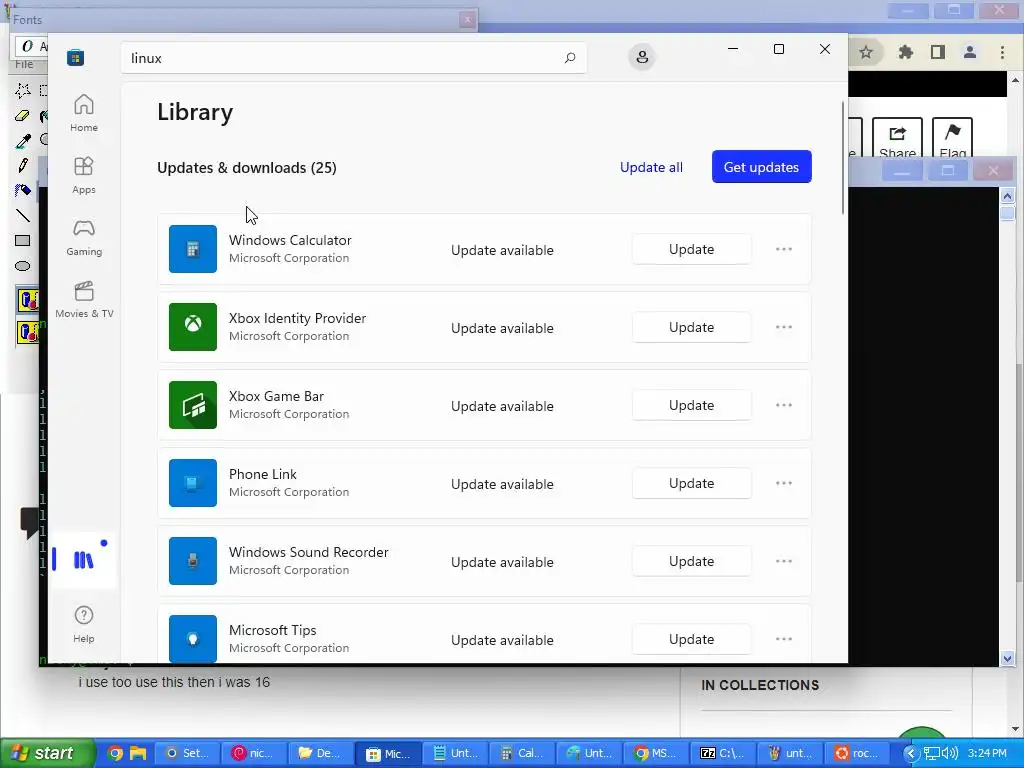Open more options for Xbox Game Bar
The height and width of the screenshot is (768, 1024).
(x=784, y=405)
